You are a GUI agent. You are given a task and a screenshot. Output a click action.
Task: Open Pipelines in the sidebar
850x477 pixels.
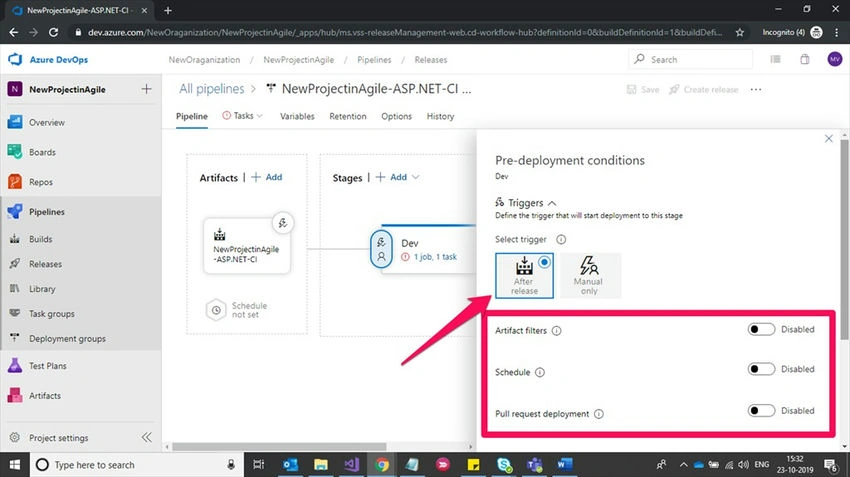[47, 212]
